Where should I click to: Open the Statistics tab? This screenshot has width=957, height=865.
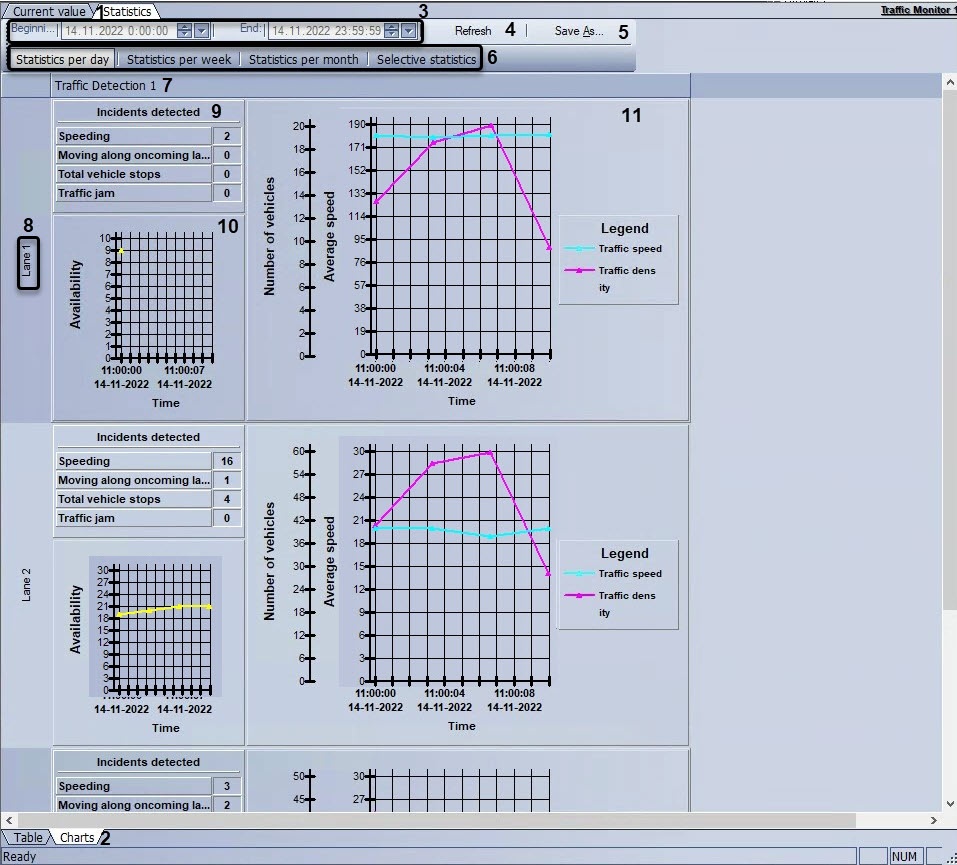coord(127,12)
